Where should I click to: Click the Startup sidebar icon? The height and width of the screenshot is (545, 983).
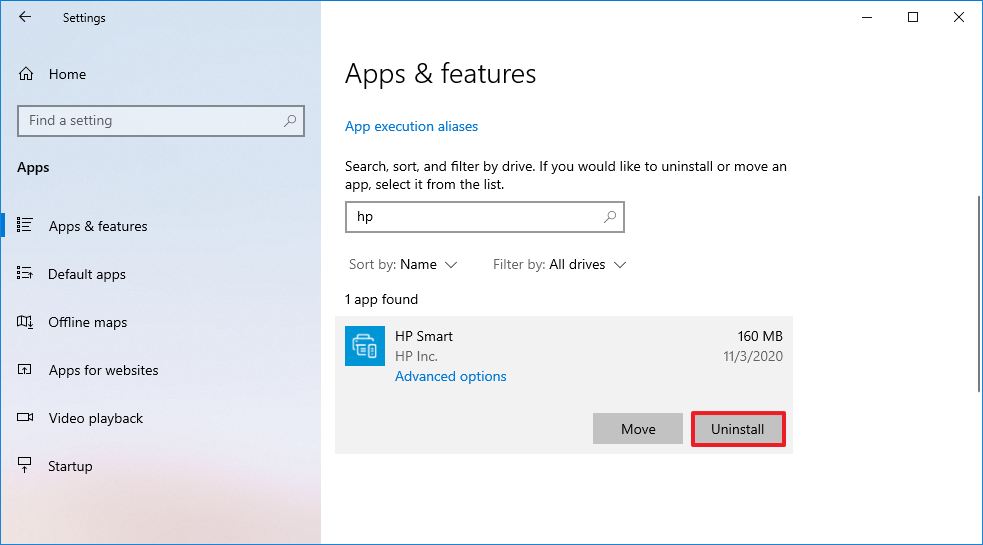(26, 466)
